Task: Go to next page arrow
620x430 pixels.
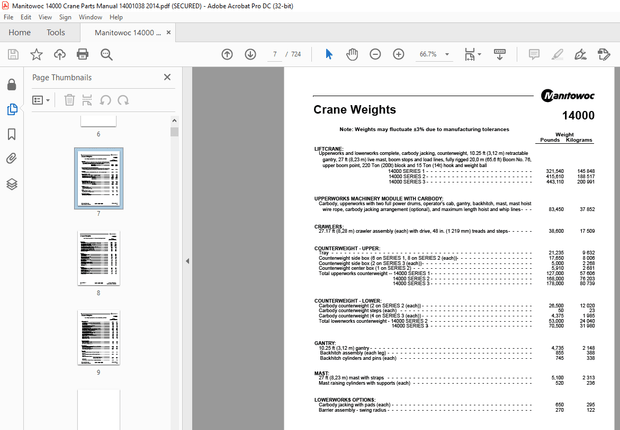Action: tap(250, 54)
